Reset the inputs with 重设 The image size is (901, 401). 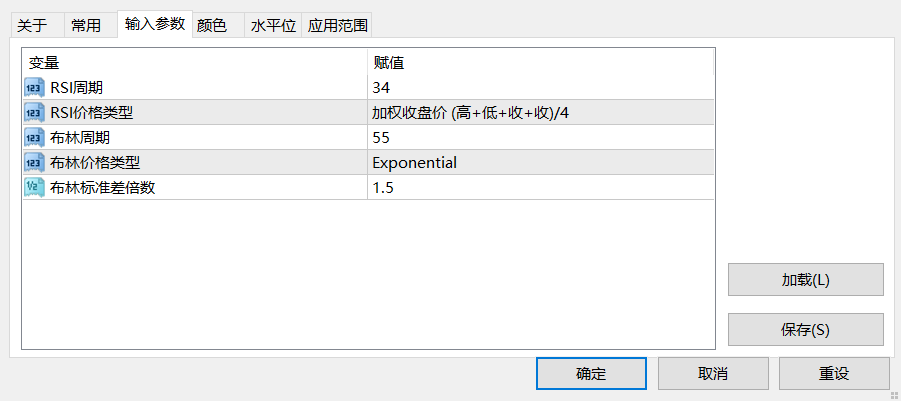click(x=834, y=374)
